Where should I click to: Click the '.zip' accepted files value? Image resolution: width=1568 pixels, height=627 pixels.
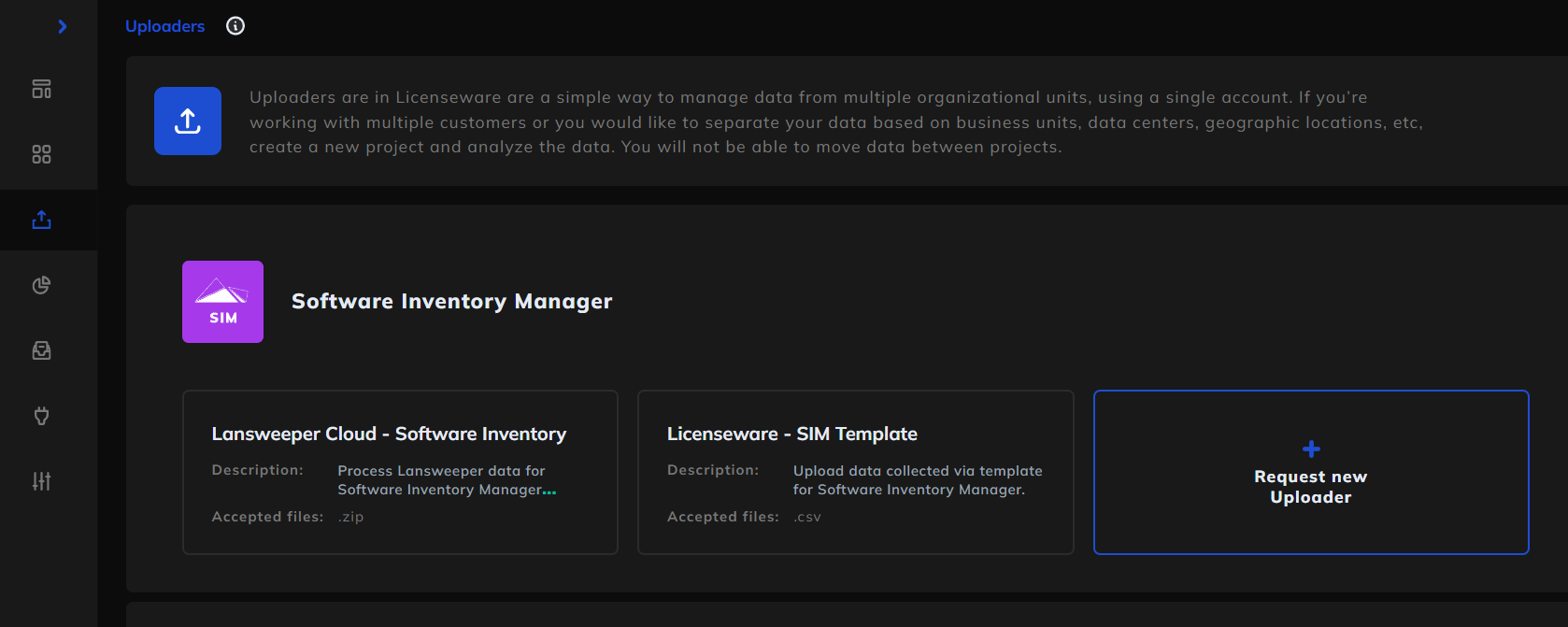(x=350, y=517)
